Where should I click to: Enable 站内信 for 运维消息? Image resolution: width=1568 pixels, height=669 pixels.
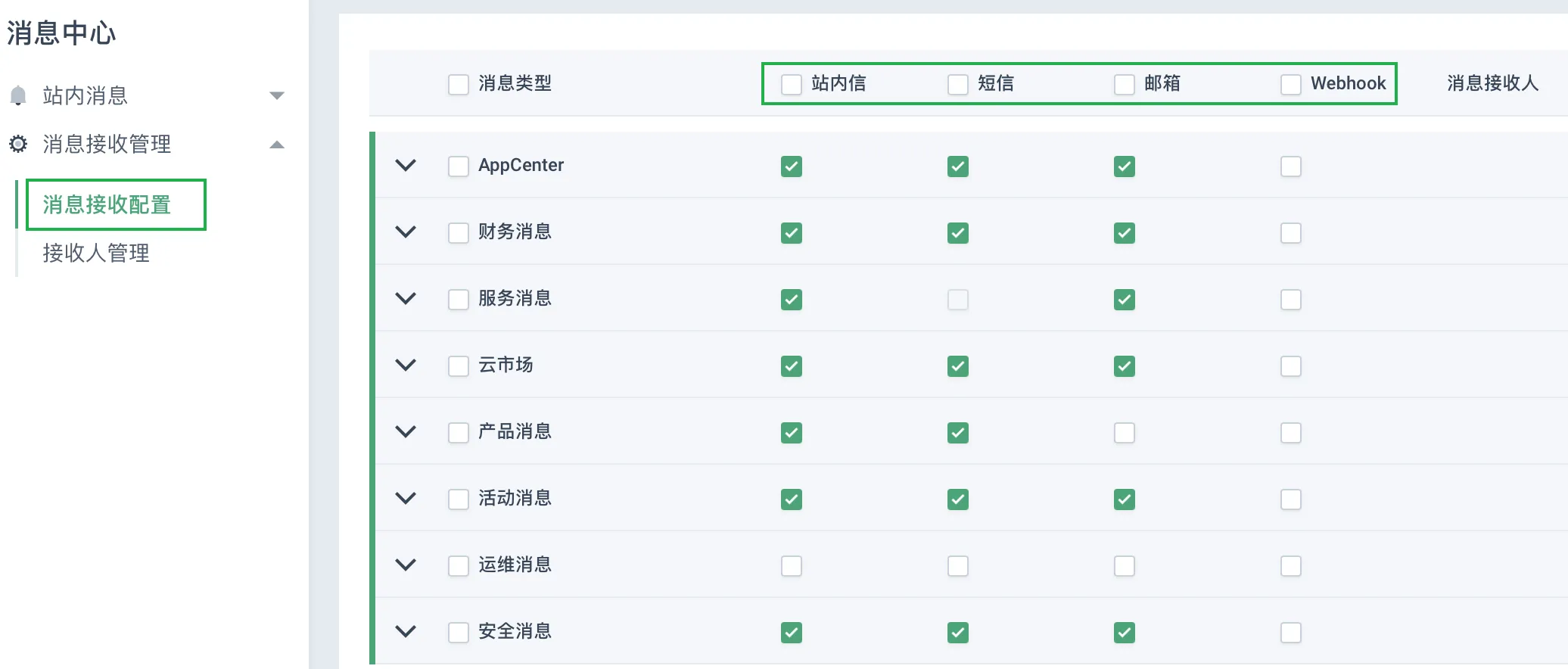tap(792, 566)
